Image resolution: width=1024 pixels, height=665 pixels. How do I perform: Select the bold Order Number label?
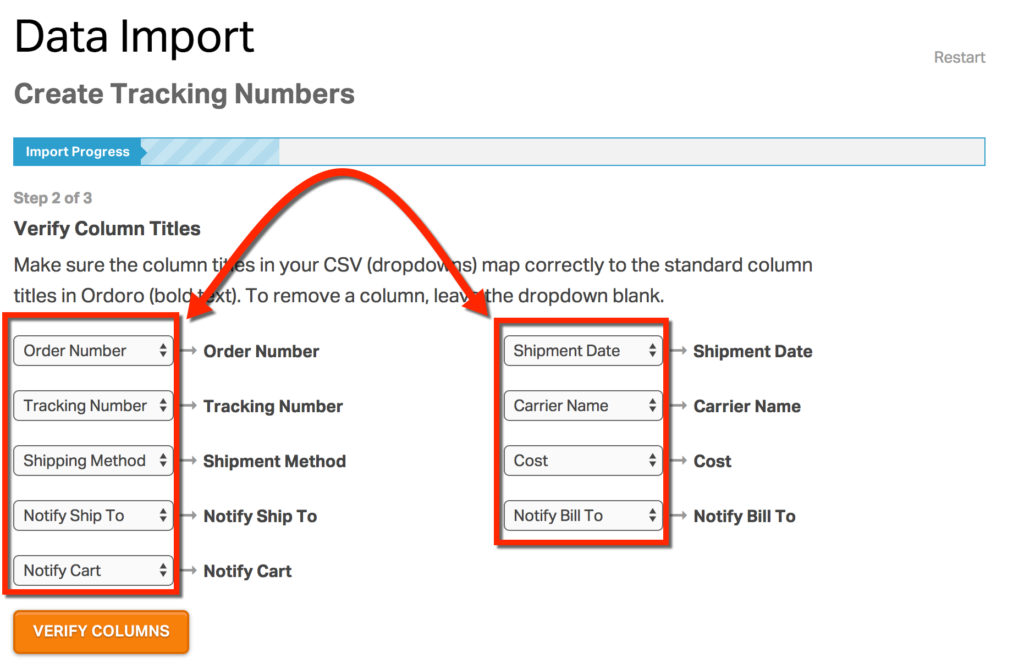click(261, 351)
